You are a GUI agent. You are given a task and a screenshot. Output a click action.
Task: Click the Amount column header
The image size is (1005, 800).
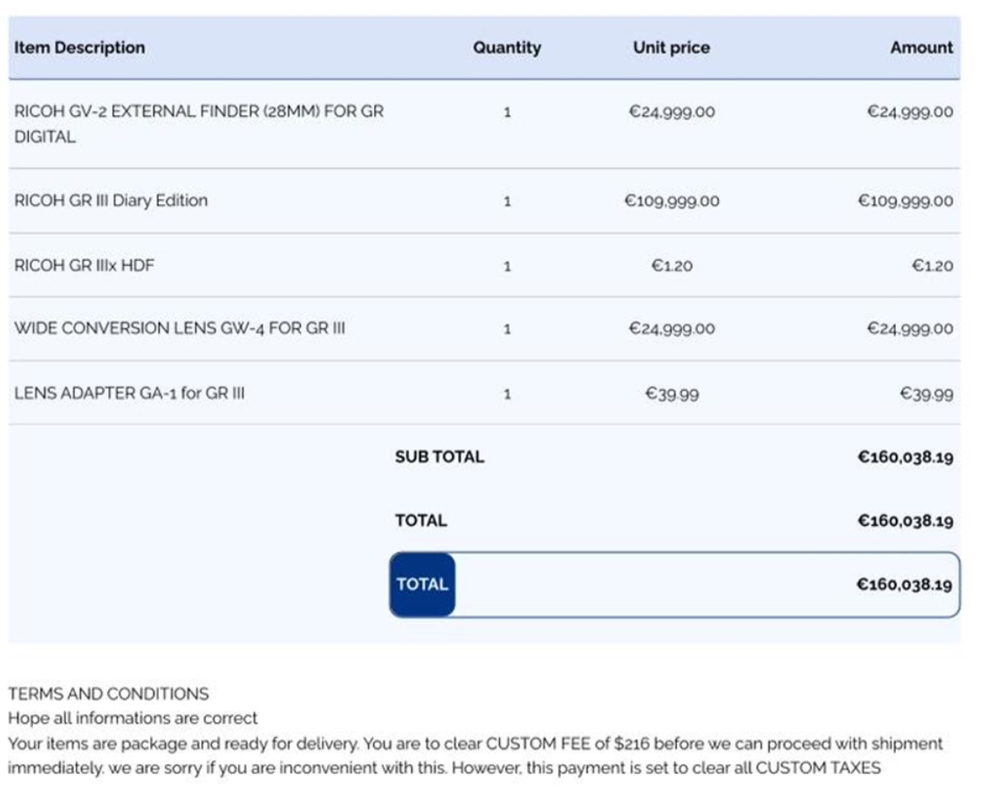[921, 47]
